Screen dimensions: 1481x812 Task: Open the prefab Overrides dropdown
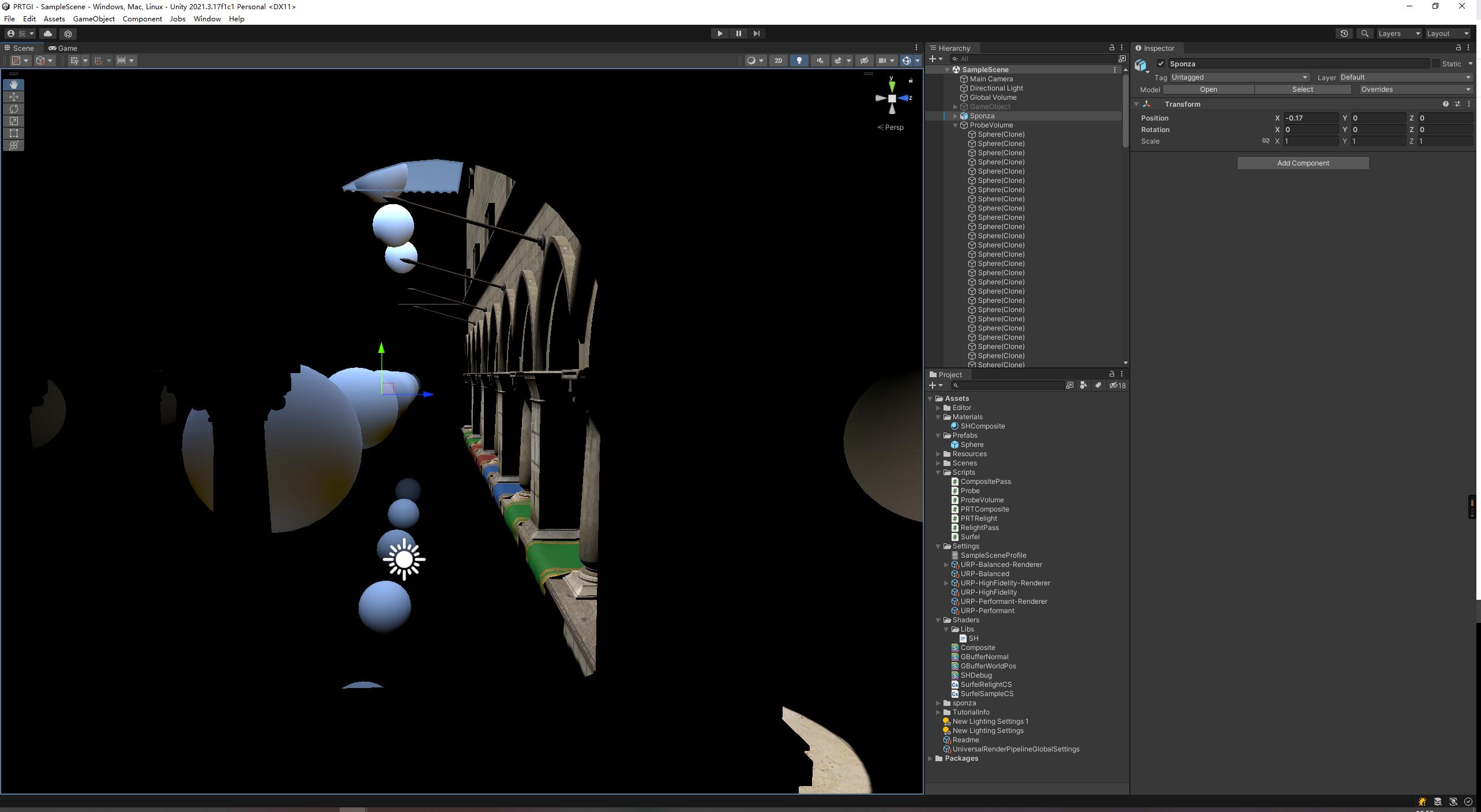pyautogui.click(x=1415, y=89)
